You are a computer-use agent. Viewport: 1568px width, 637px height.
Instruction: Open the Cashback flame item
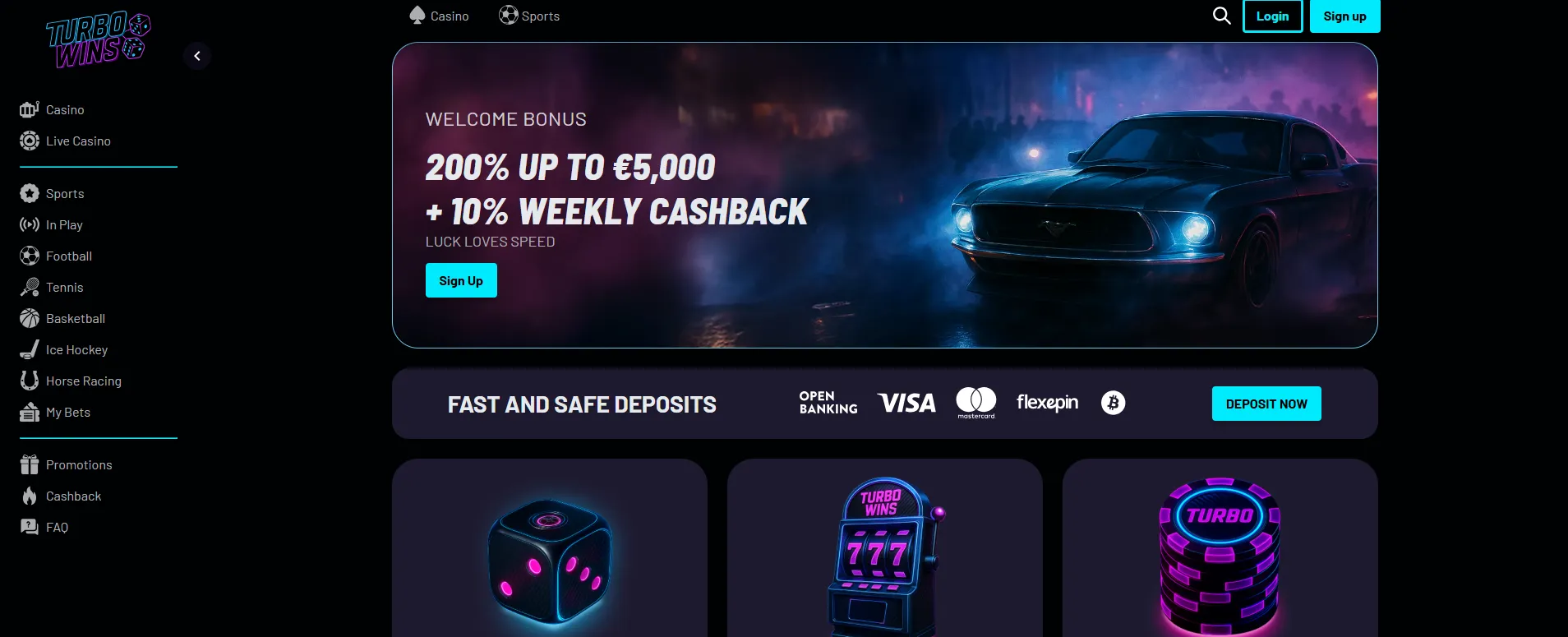(61, 496)
